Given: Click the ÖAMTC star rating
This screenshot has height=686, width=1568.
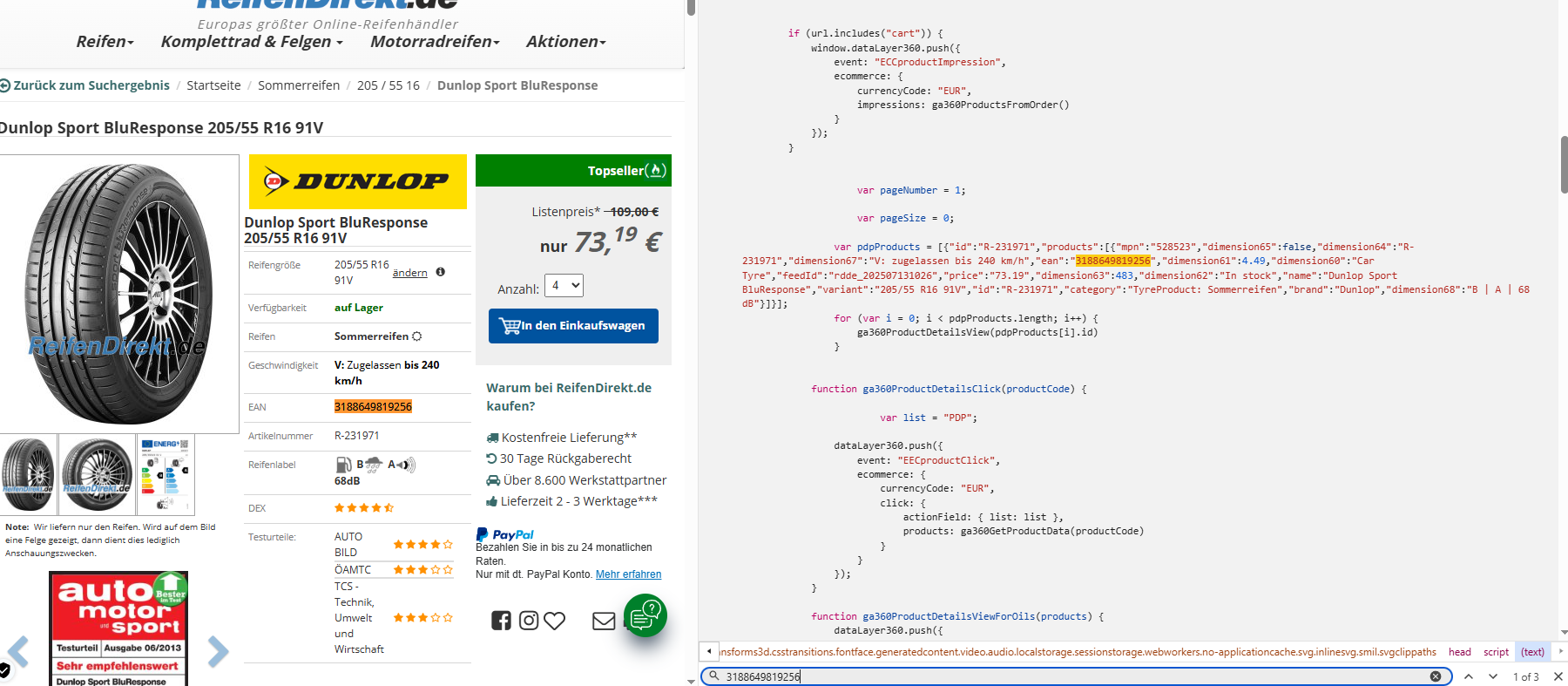Looking at the screenshot, I should [x=423, y=569].
